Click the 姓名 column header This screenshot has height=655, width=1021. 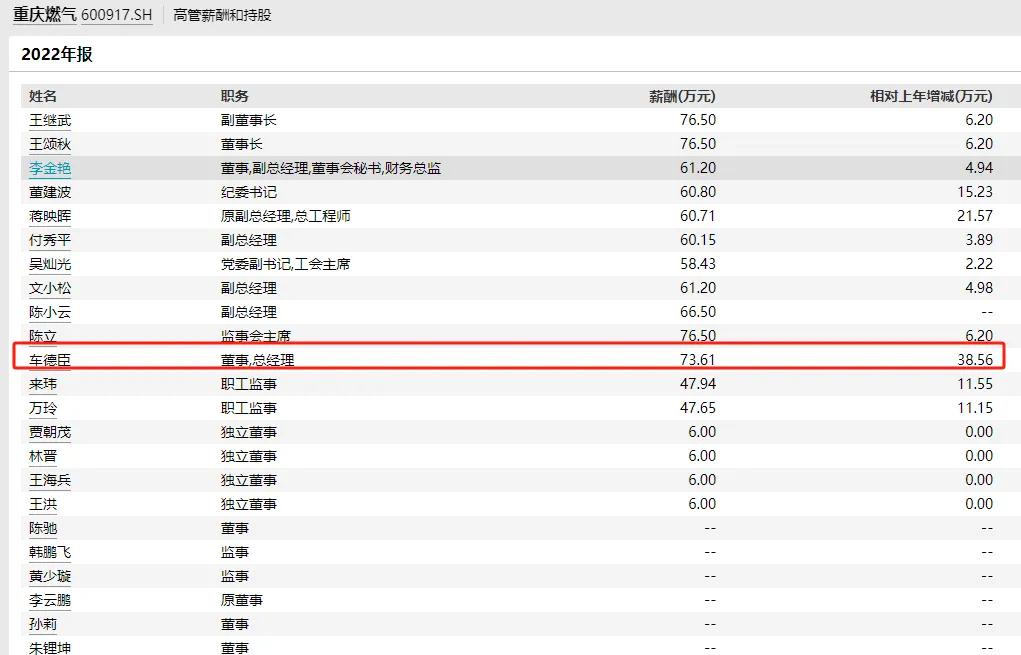(43, 96)
